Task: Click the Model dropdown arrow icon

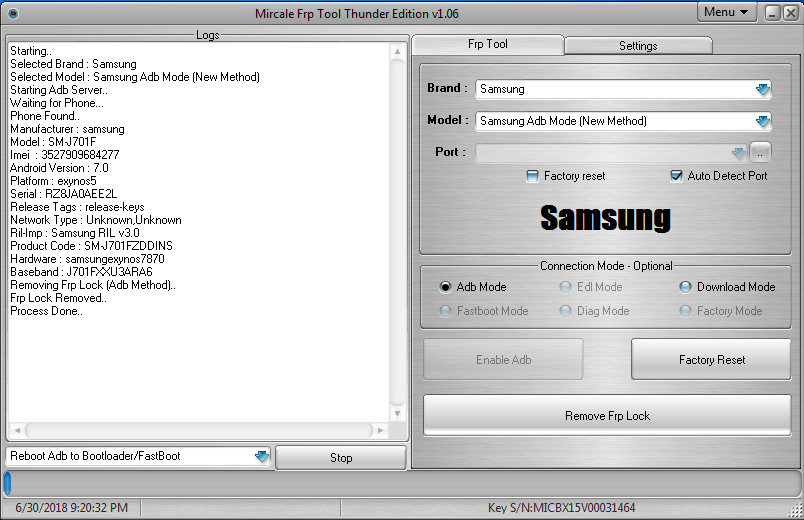Action: click(x=762, y=122)
